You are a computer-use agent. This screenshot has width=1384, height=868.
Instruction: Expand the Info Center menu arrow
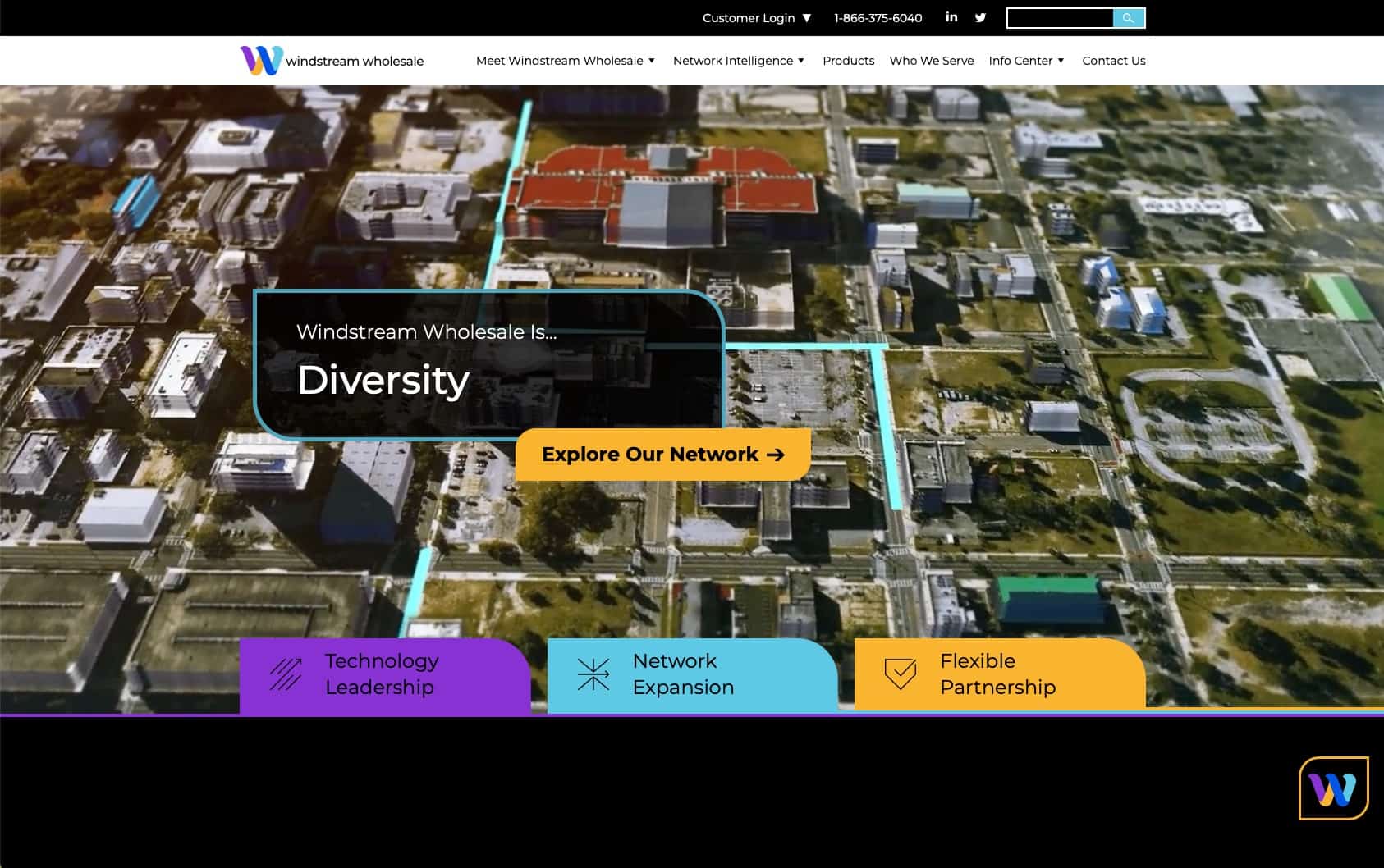tap(1061, 61)
